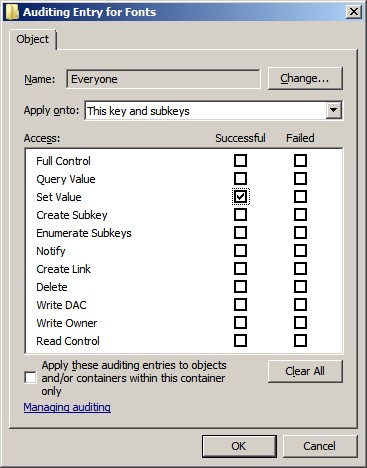This screenshot has height=468, width=367.
Task: Uncheck Set Value Successful checkbox
Action: (240, 197)
